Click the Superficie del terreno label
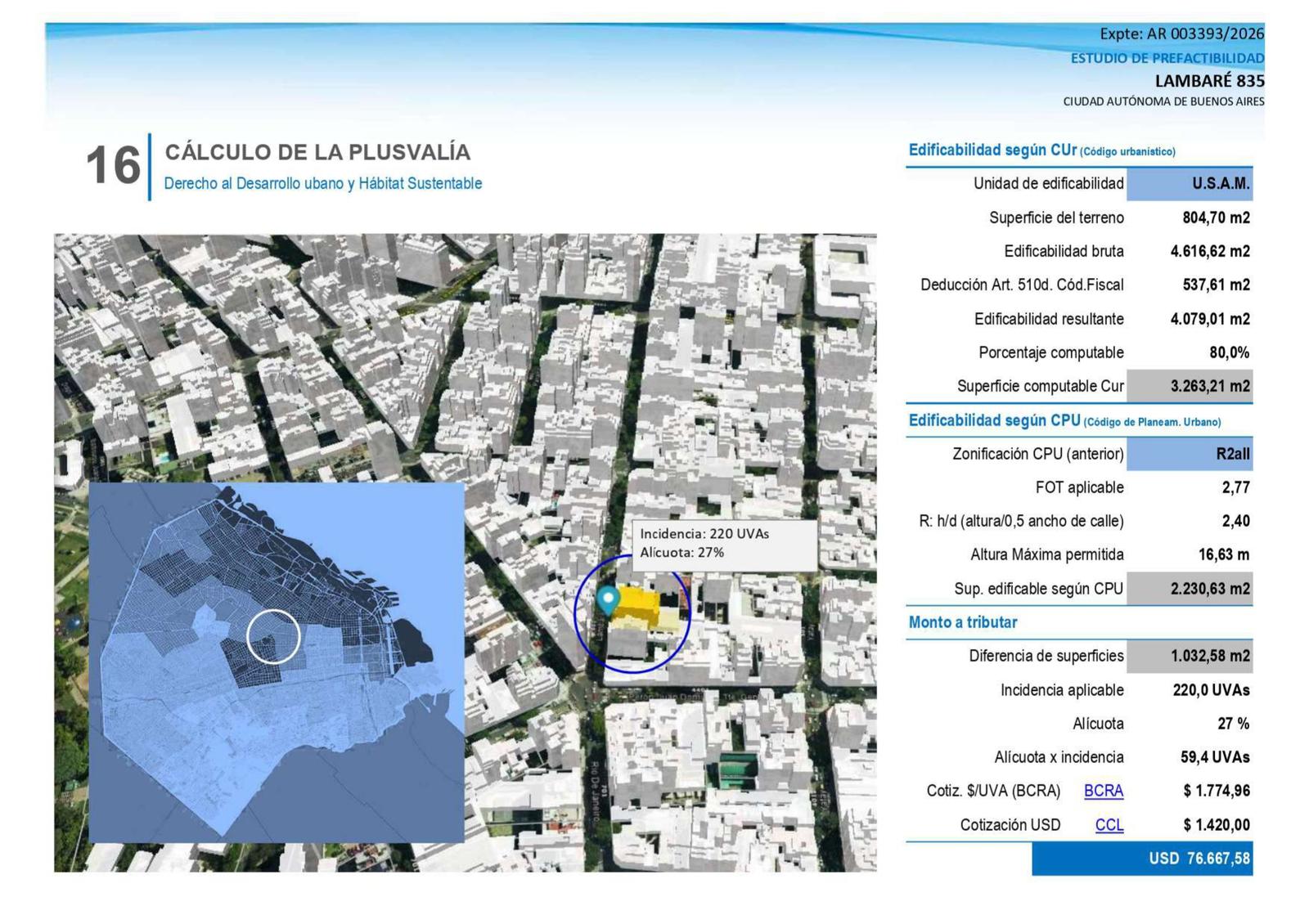 click(x=1056, y=218)
